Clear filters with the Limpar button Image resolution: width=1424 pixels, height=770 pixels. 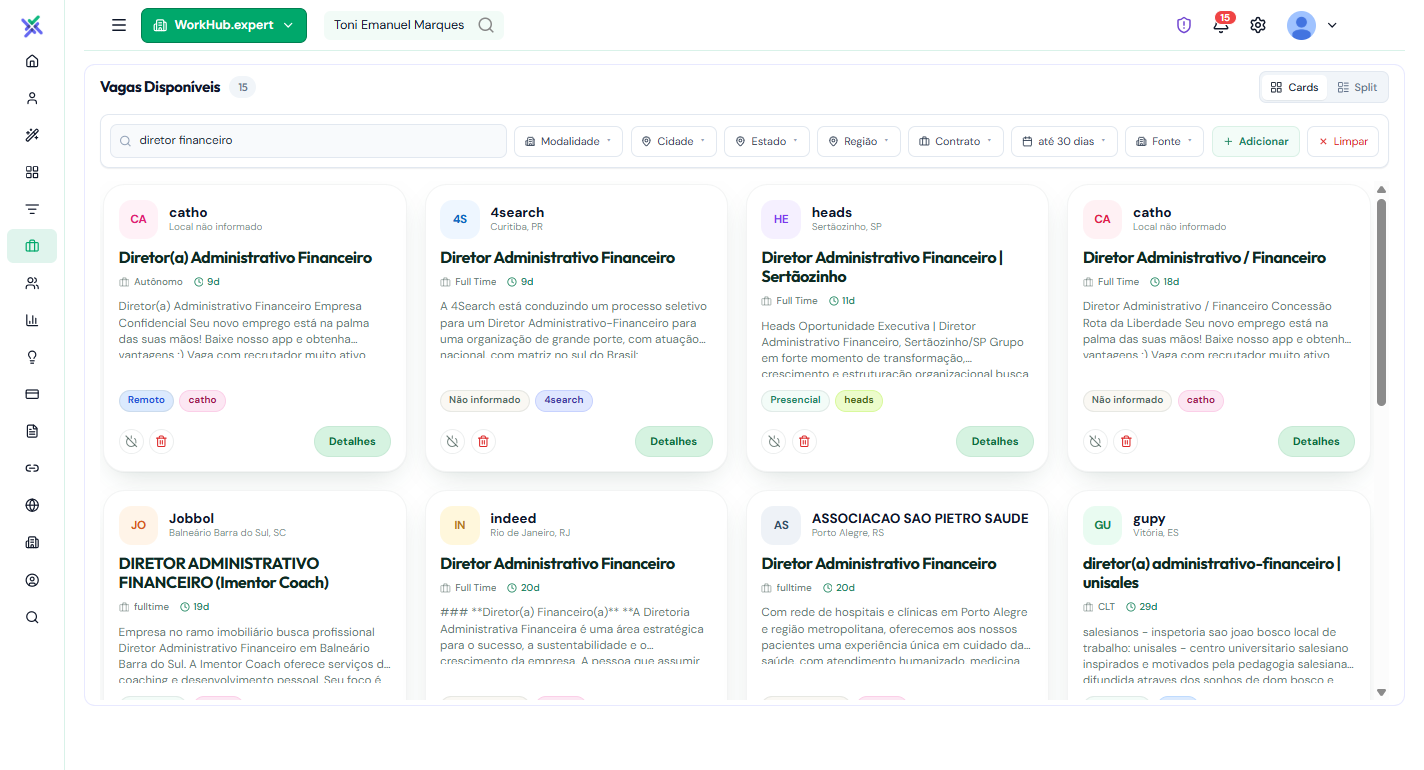click(1343, 141)
